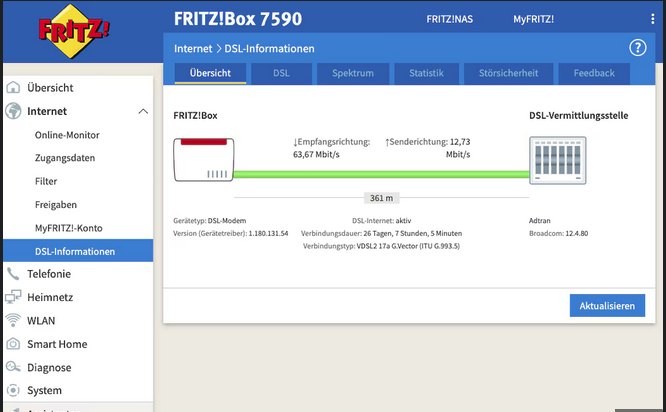Open Smart Home in the sidebar

pyautogui.click(x=57, y=344)
